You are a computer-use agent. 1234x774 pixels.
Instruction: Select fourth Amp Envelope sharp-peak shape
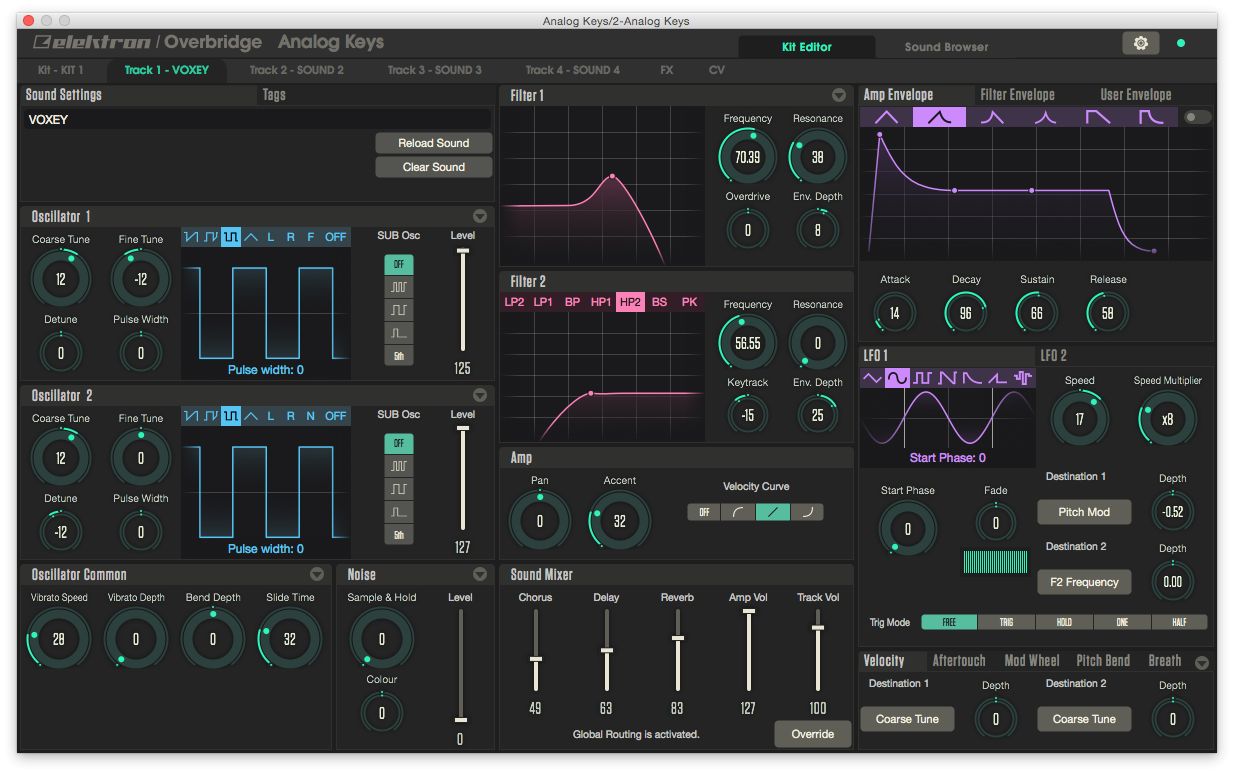point(1044,117)
